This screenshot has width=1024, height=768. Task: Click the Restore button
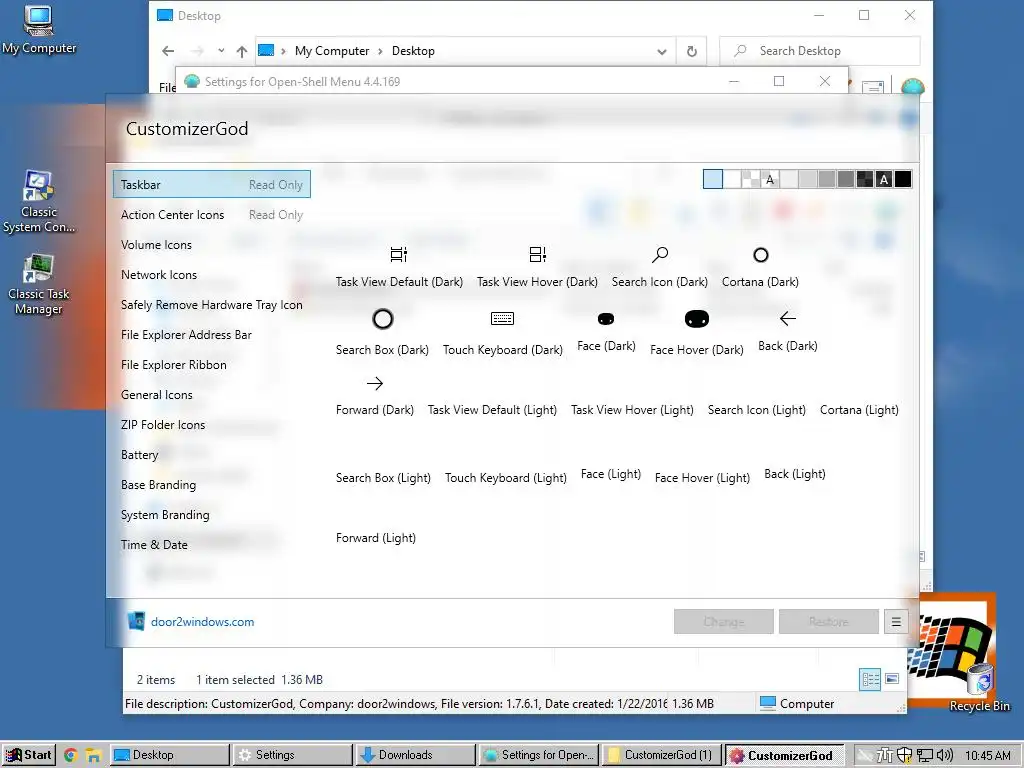pyautogui.click(x=829, y=622)
